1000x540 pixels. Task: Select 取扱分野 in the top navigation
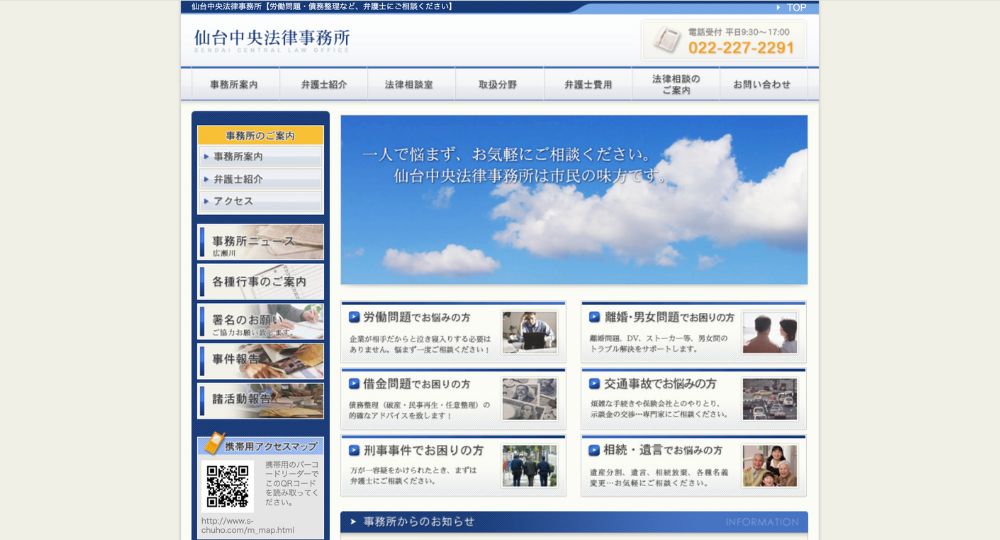(499, 85)
